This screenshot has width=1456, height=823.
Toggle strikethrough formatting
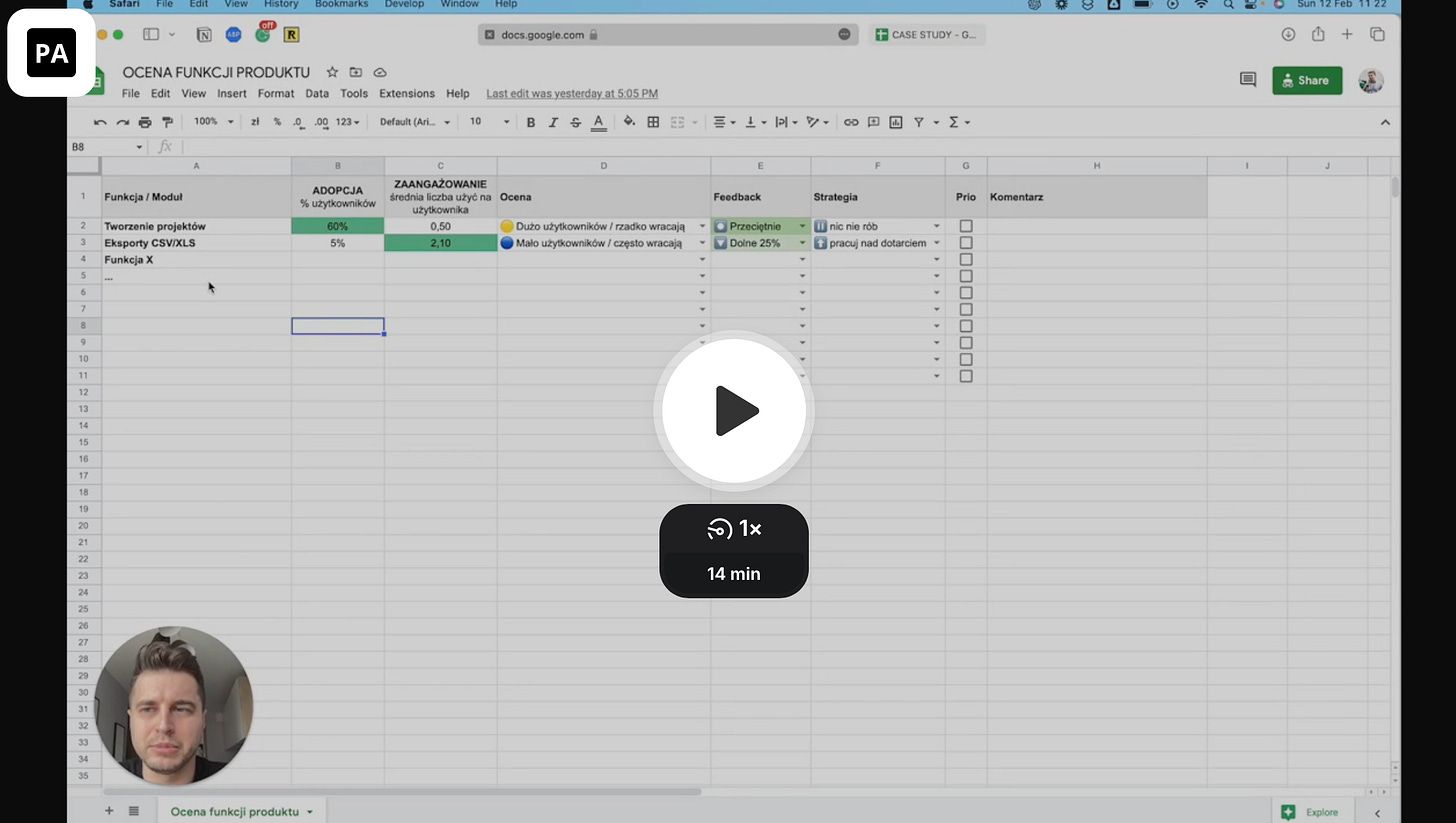[575, 122]
